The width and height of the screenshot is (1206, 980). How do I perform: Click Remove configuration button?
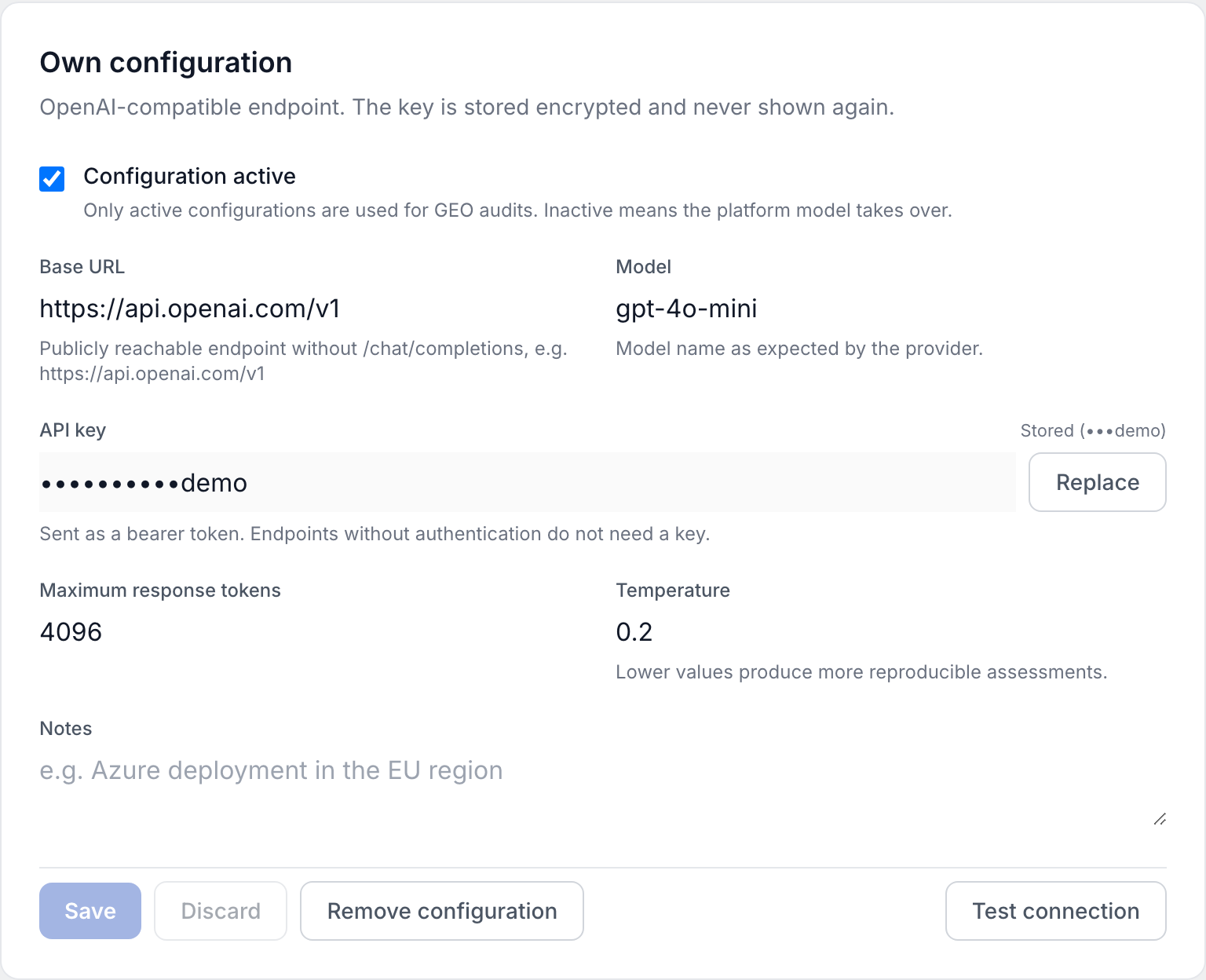pyautogui.click(x=442, y=911)
